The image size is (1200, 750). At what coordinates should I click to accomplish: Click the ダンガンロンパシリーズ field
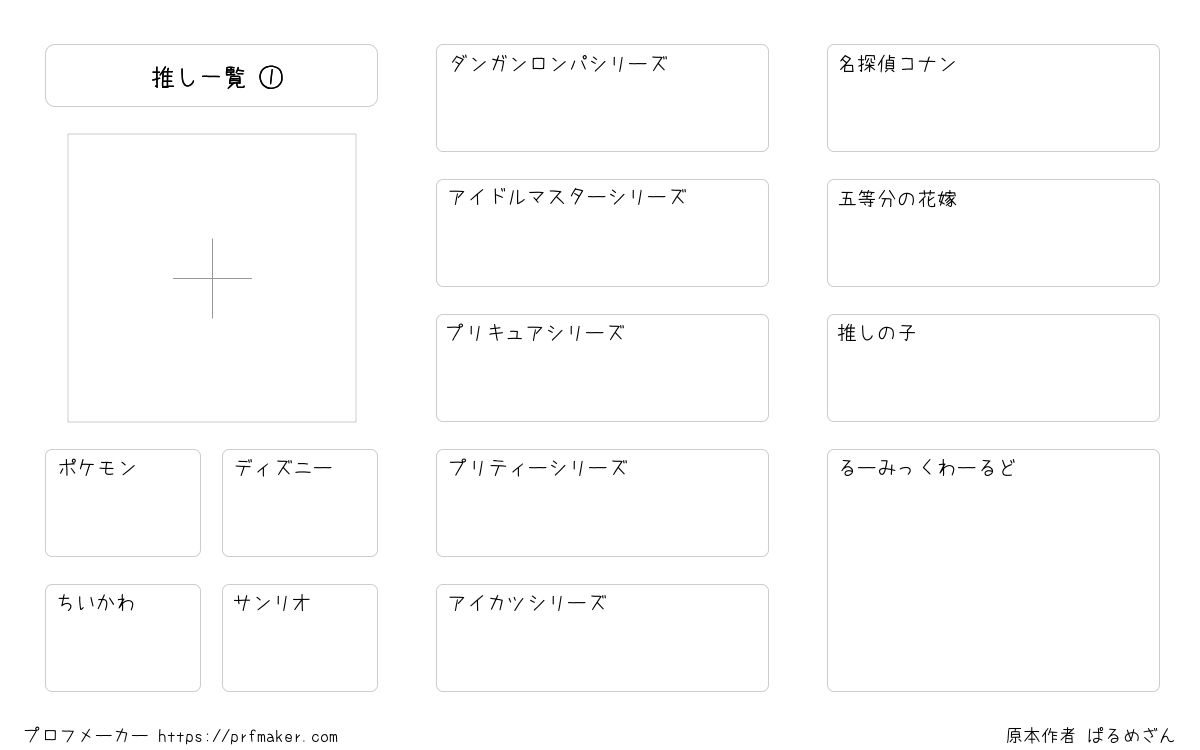click(602, 98)
